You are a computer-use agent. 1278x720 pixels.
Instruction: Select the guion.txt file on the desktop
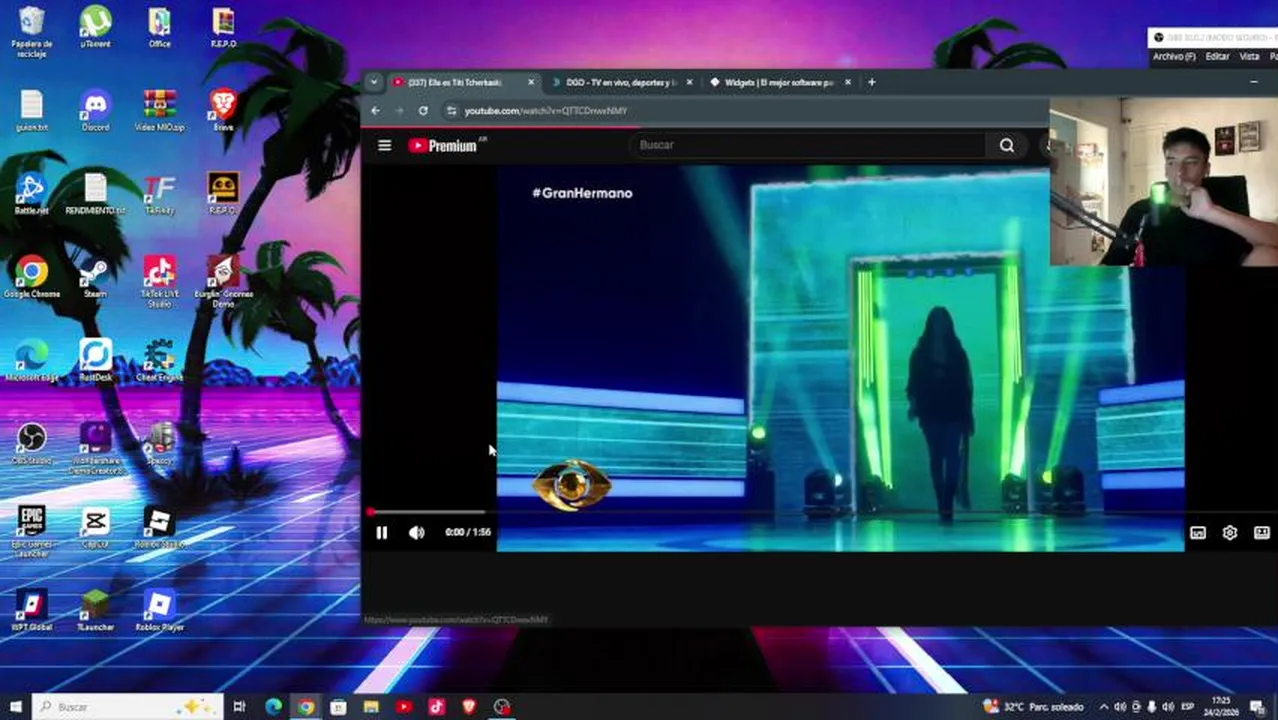tap(32, 110)
